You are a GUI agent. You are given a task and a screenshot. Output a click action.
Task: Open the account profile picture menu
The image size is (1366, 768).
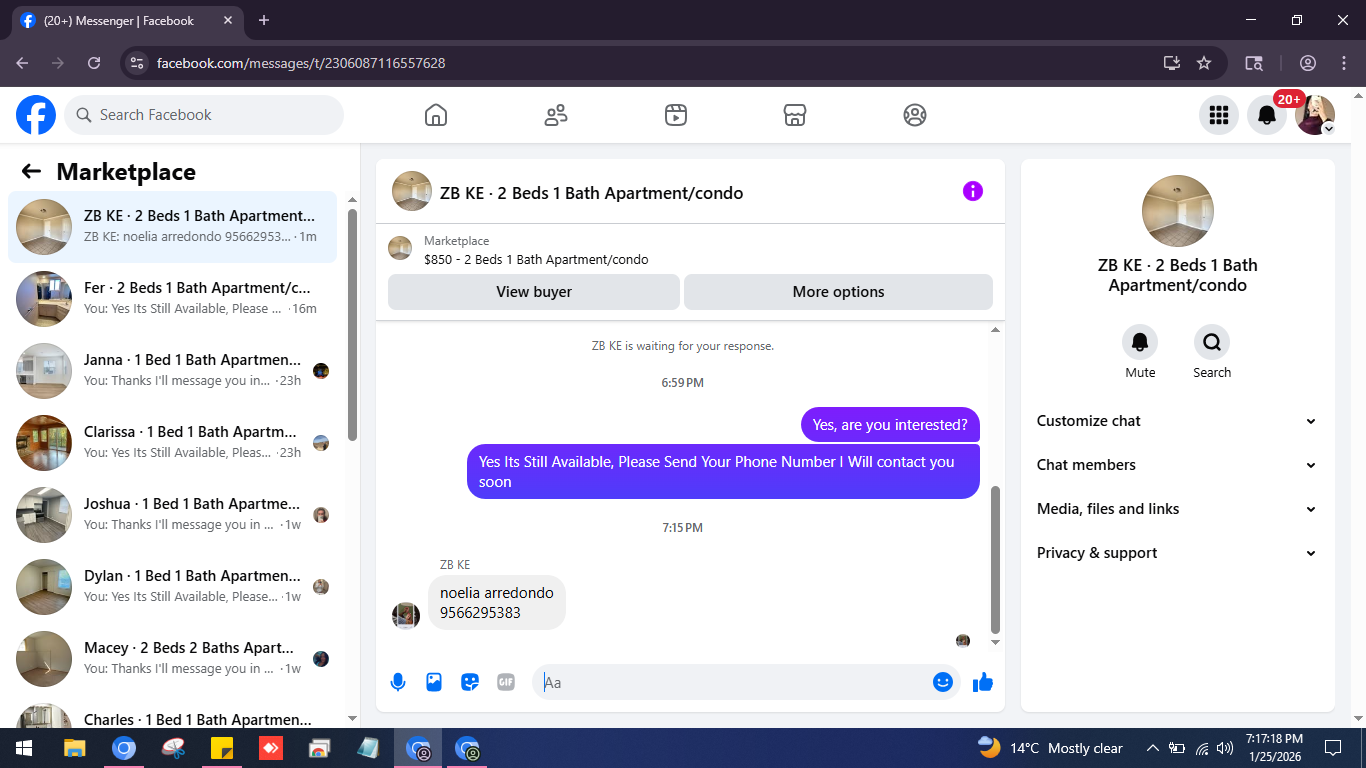tap(1315, 115)
